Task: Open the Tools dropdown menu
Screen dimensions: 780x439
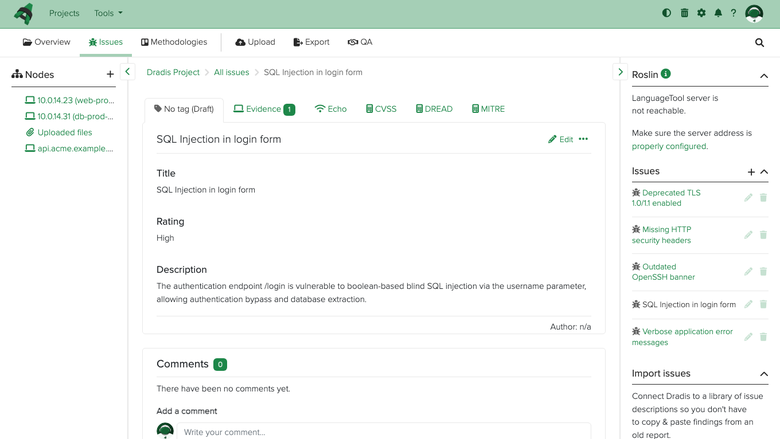Action: point(108,13)
